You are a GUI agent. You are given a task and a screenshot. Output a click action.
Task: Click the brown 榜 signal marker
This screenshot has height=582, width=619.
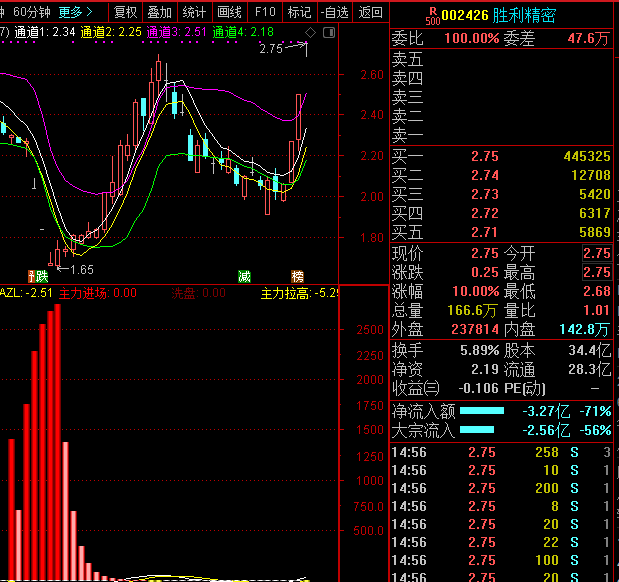click(x=297, y=276)
